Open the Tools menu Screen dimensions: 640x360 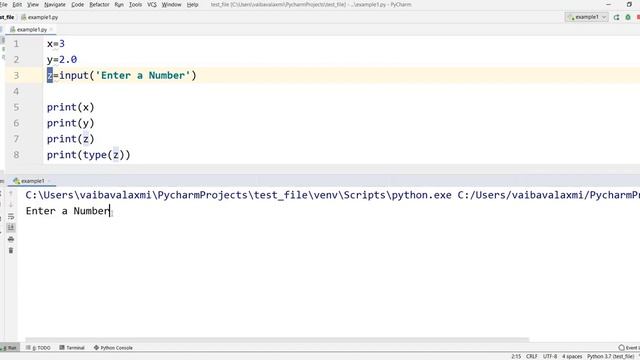point(135,4)
